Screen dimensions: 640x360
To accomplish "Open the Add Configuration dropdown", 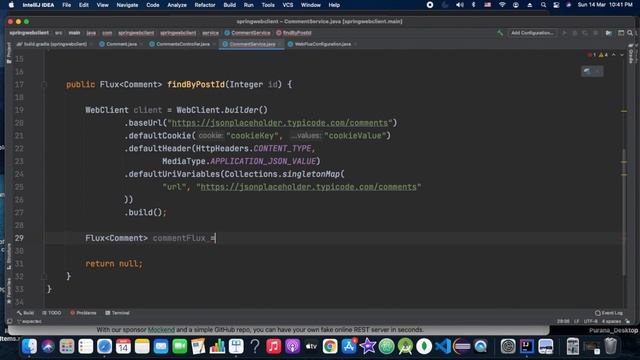I will tap(532, 33).
